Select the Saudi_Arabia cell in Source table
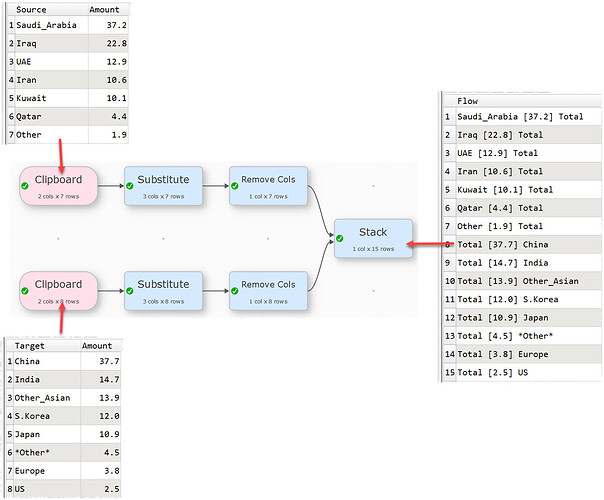This screenshot has width=604, height=500. (47, 26)
